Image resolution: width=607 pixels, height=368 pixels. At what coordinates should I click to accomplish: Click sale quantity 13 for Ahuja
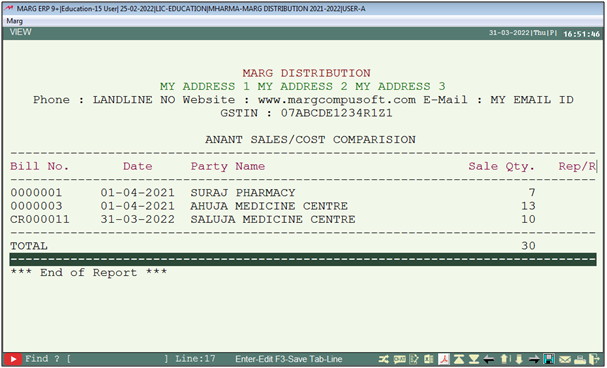pyautogui.click(x=528, y=206)
